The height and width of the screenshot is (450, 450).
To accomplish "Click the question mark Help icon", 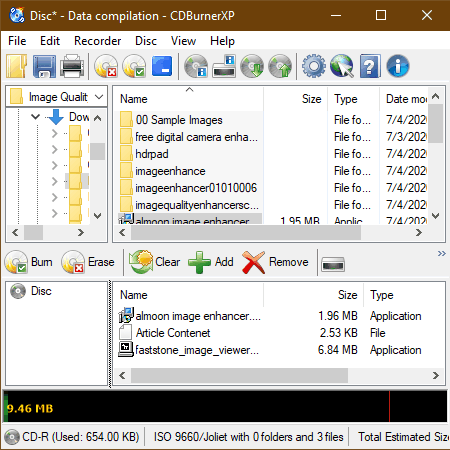I will [370, 66].
